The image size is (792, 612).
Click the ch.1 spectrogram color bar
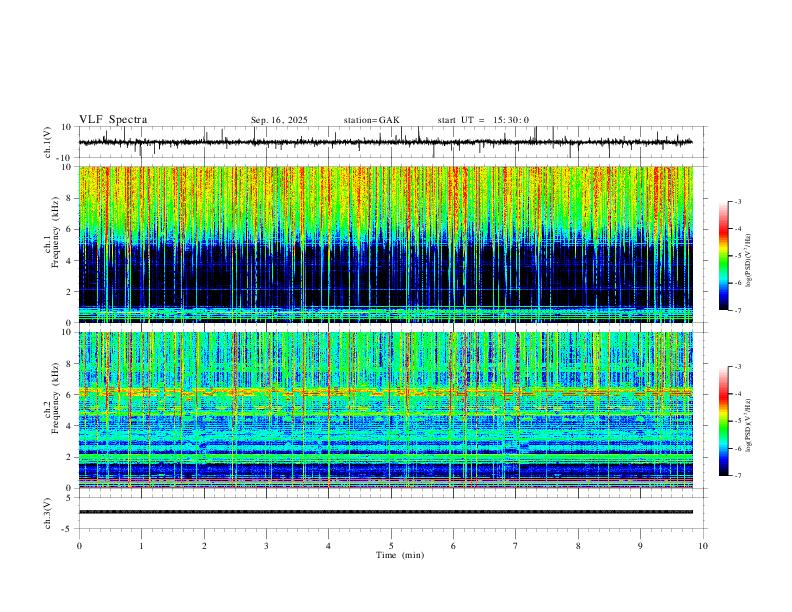(723, 256)
